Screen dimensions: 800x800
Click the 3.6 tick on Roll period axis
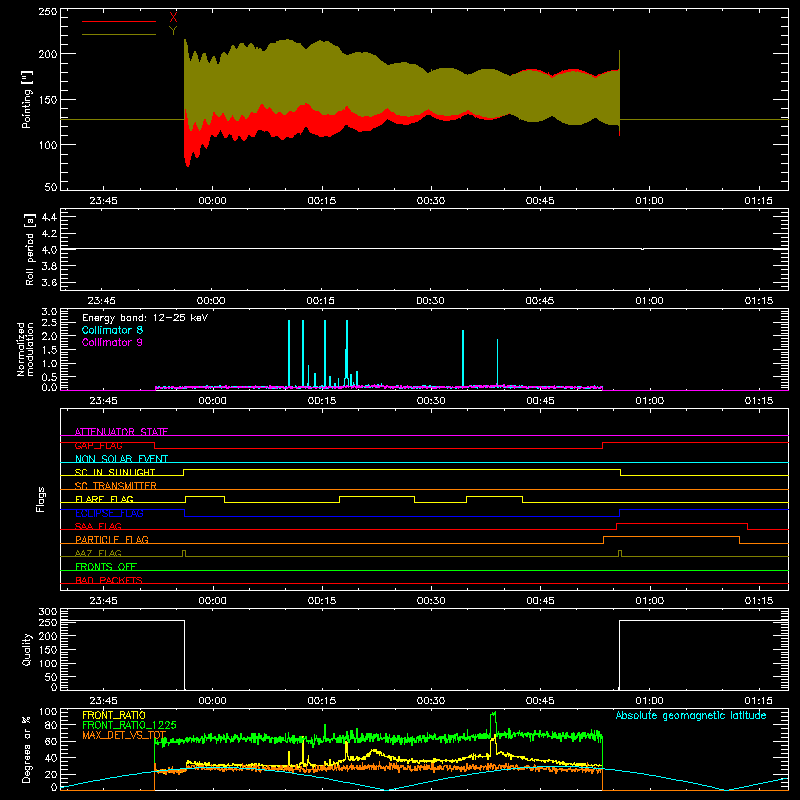tap(49, 283)
